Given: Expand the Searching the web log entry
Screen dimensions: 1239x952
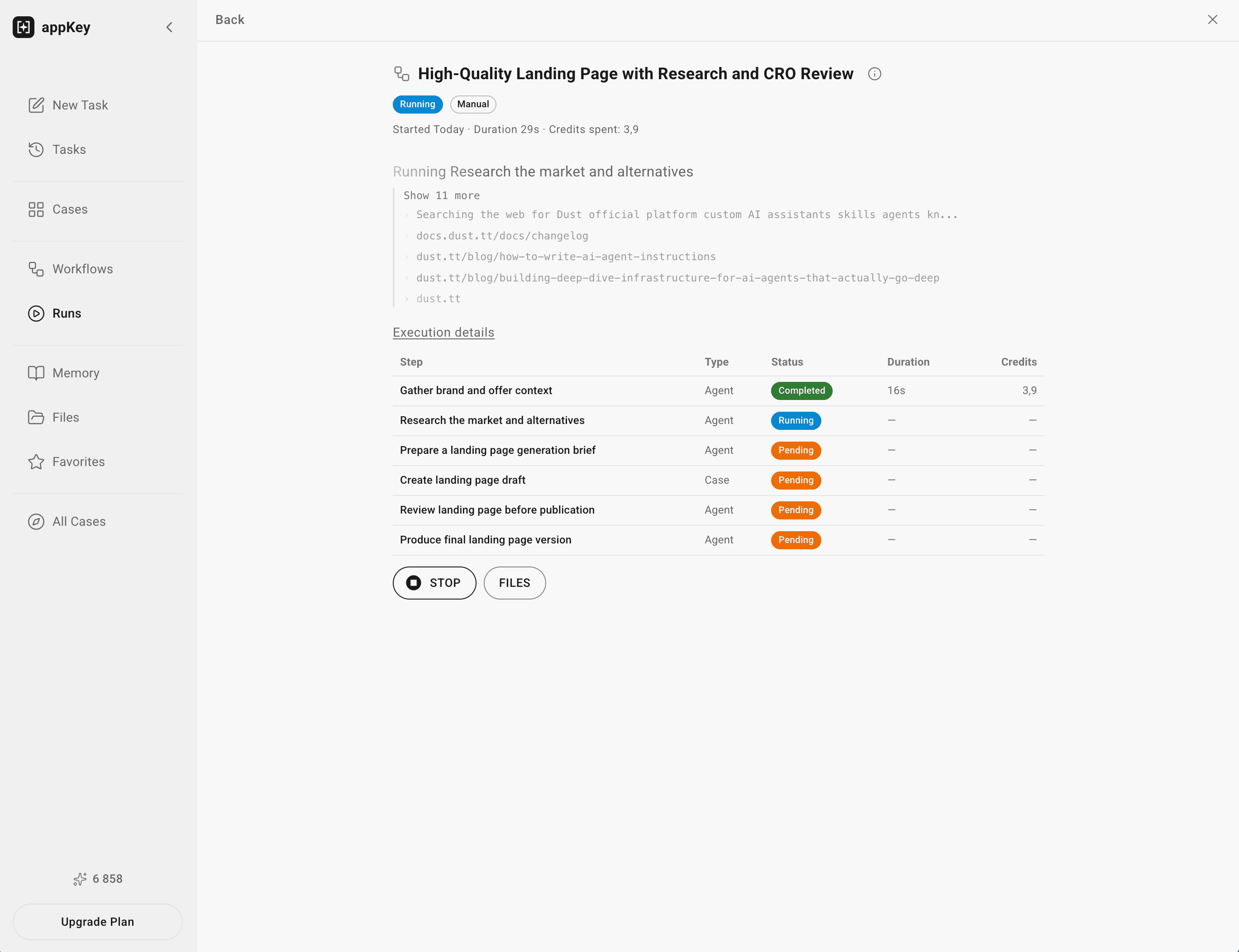Looking at the screenshot, I should (x=686, y=215).
